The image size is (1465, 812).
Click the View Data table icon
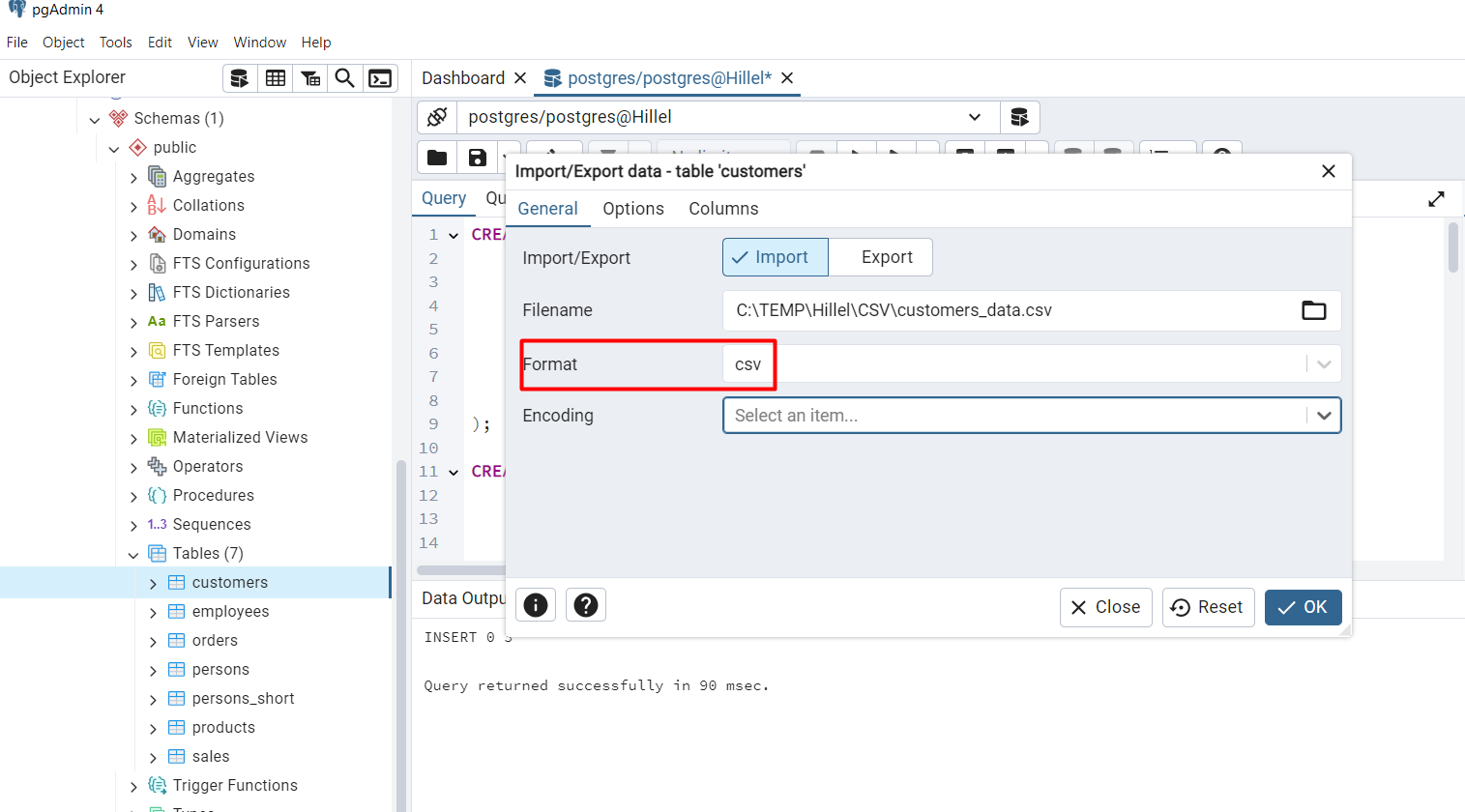[x=276, y=78]
